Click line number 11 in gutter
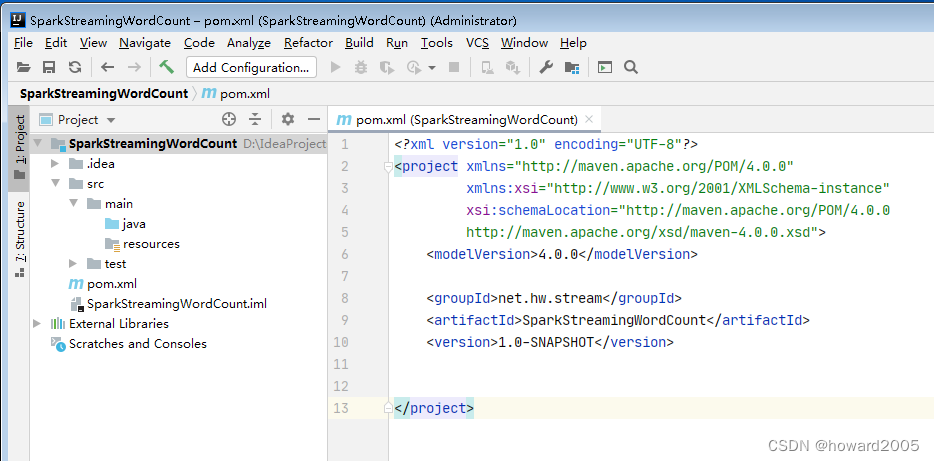The width and height of the screenshot is (934, 461). 341,364
